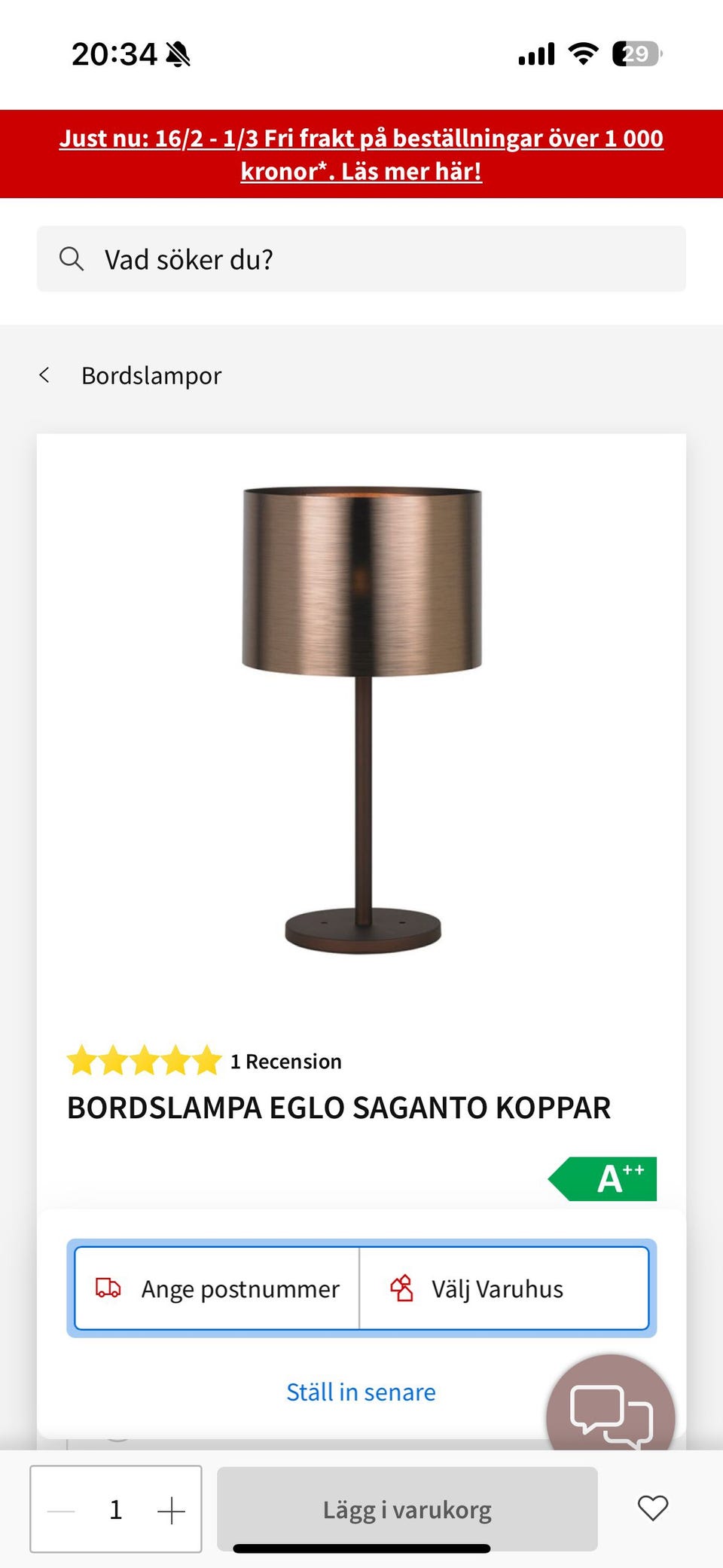
Task: Select the quantity number field
Action: click(116, 1509)
